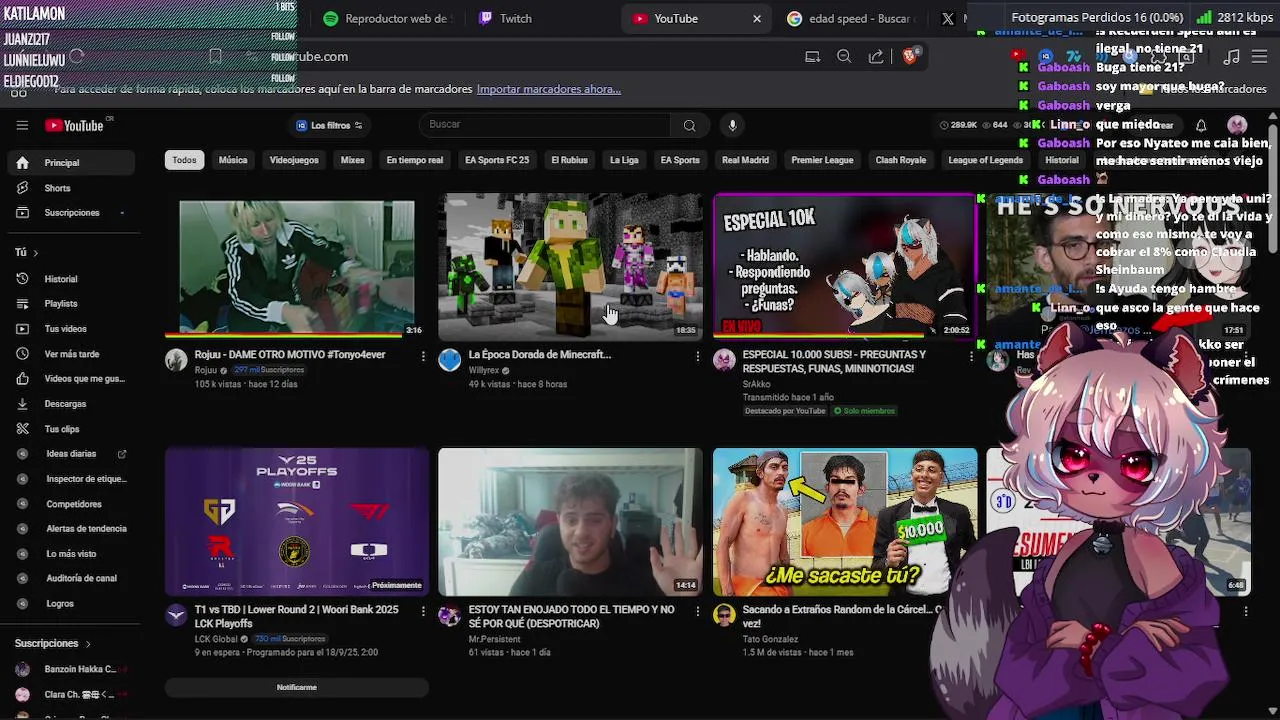Select Todos filter chip
This screenshot has width=1280, height=720.
[x=184, y=160]
